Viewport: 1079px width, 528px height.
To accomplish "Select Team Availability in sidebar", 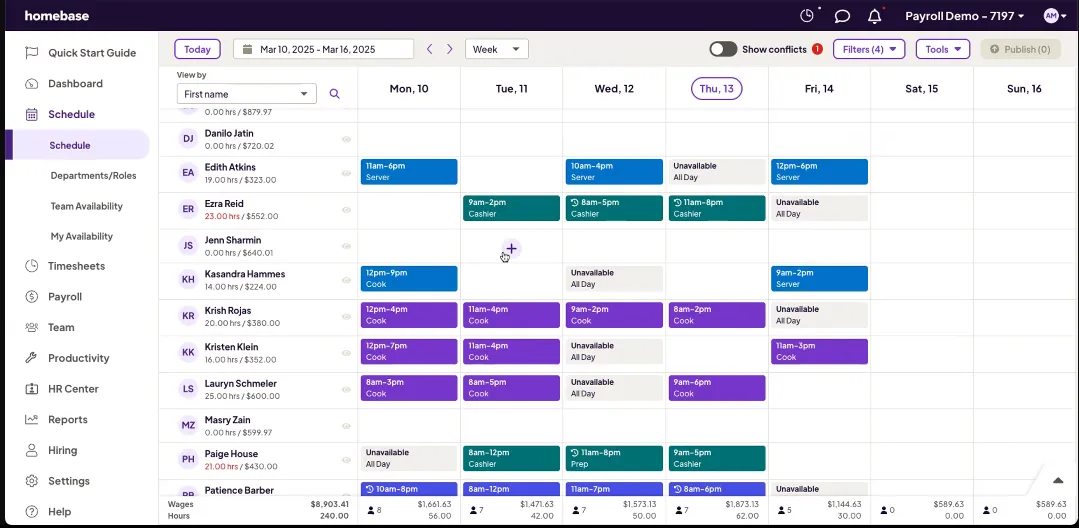I will [x=87, y=206].
